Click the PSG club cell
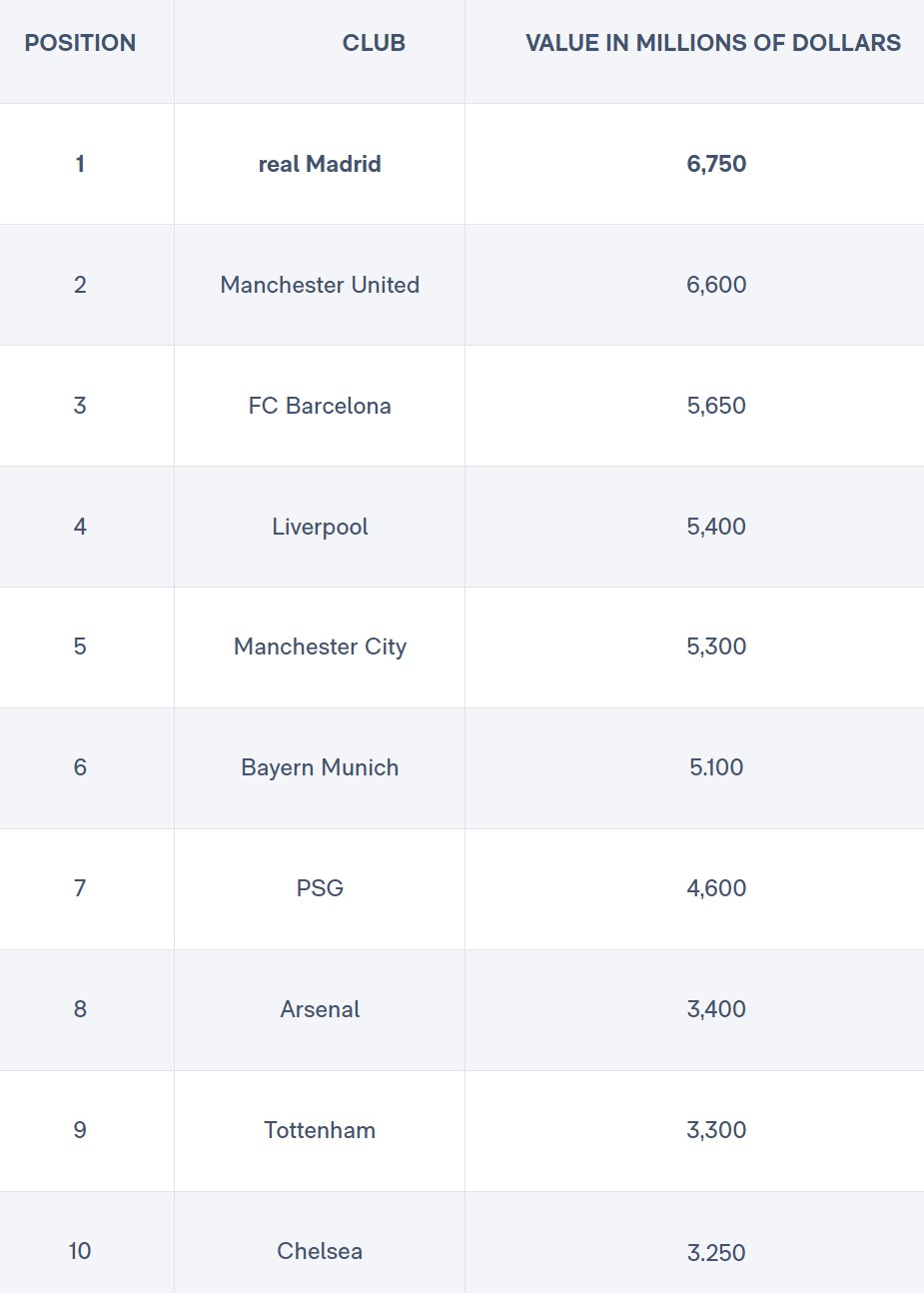 (320, 888)
